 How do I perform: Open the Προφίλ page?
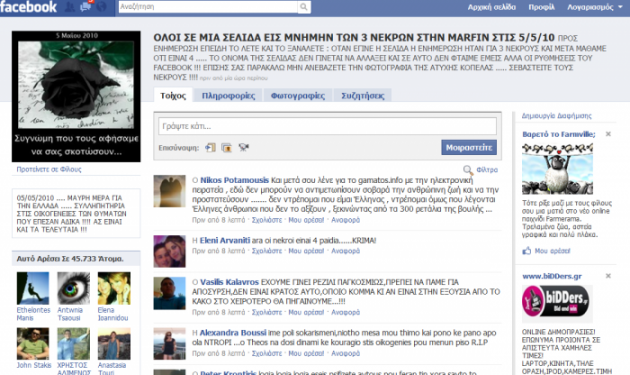(541, 7)
